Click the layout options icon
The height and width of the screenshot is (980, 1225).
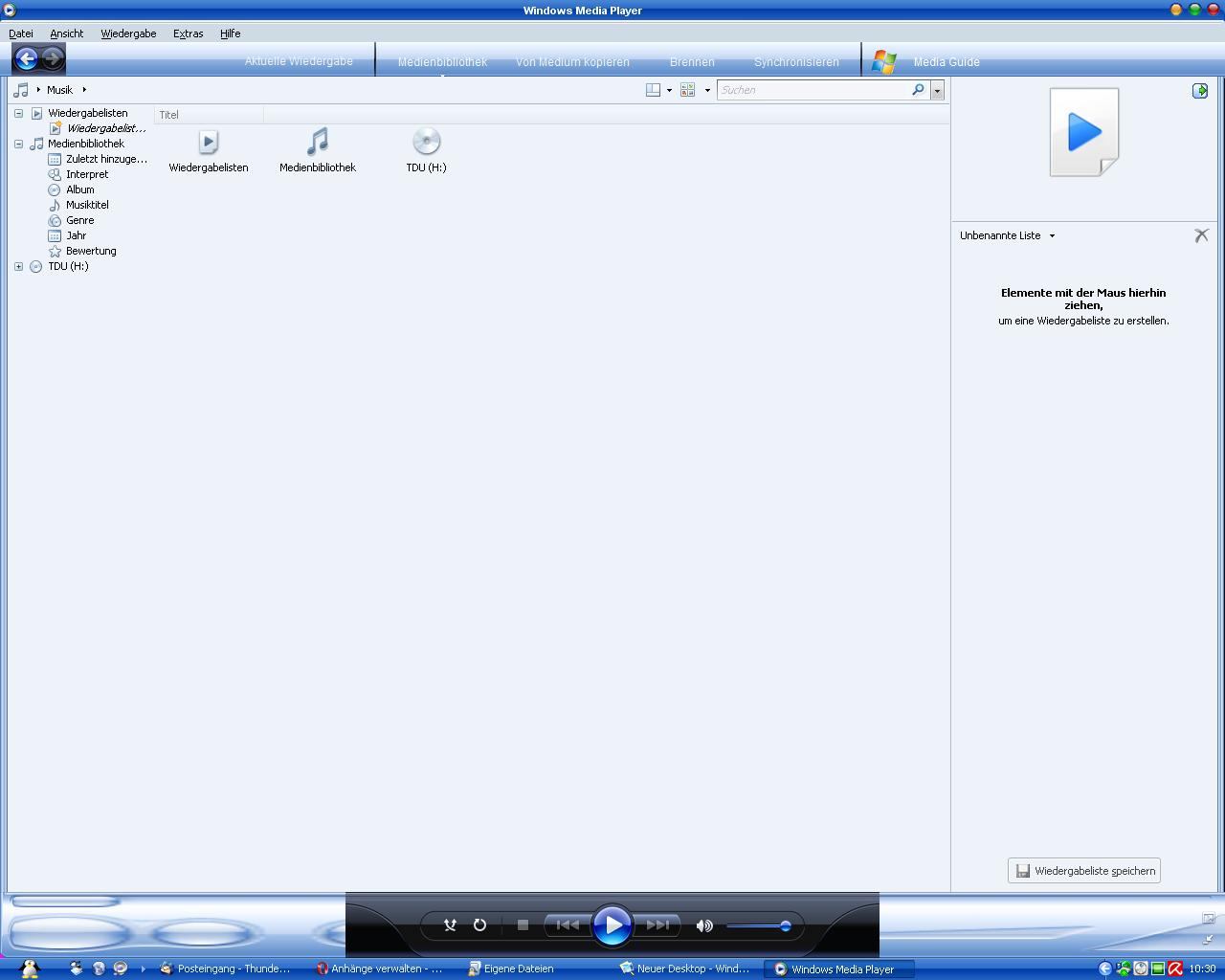pos(653,90)
